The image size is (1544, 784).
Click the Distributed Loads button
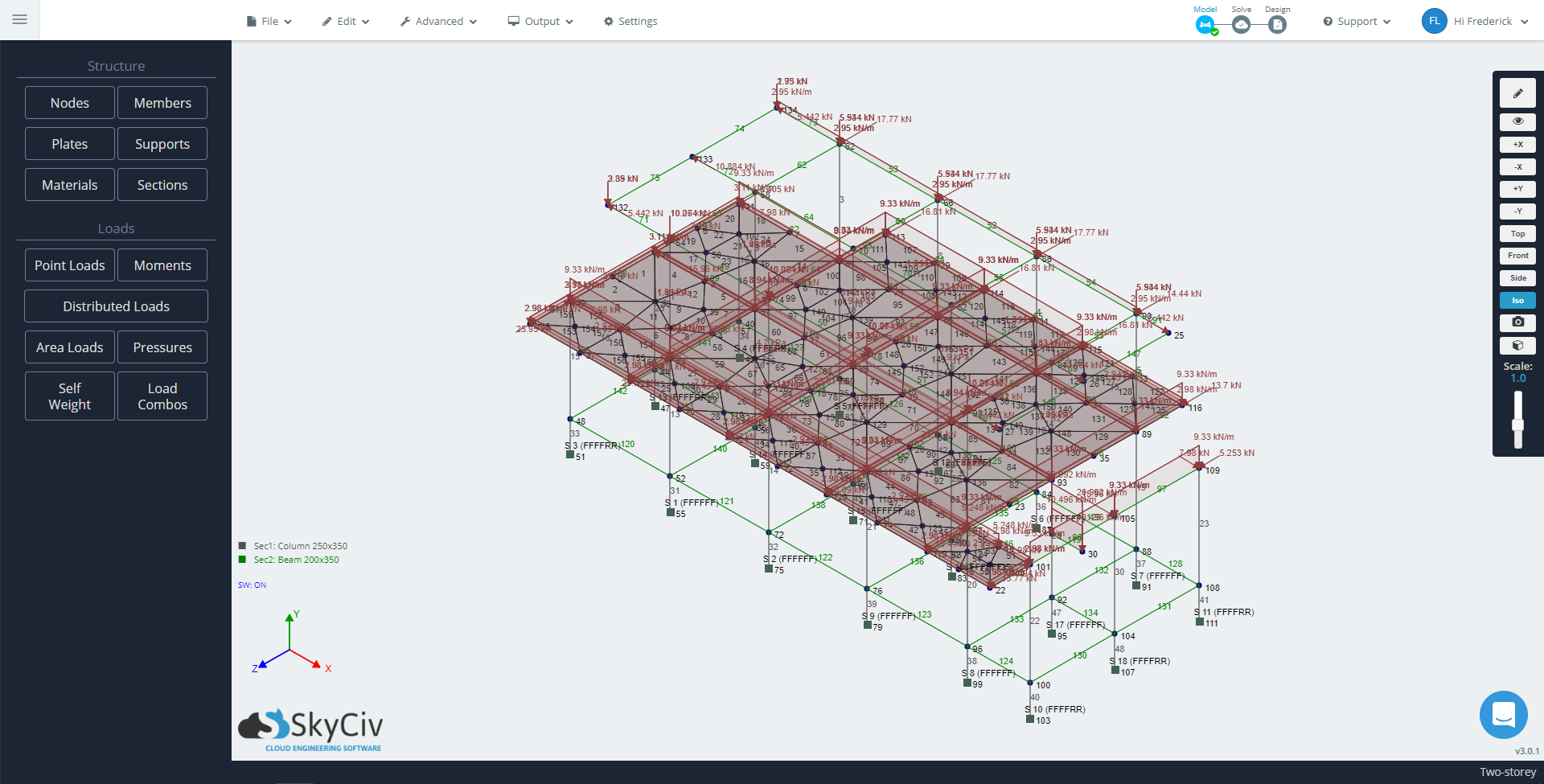click(x=116, y=306)
